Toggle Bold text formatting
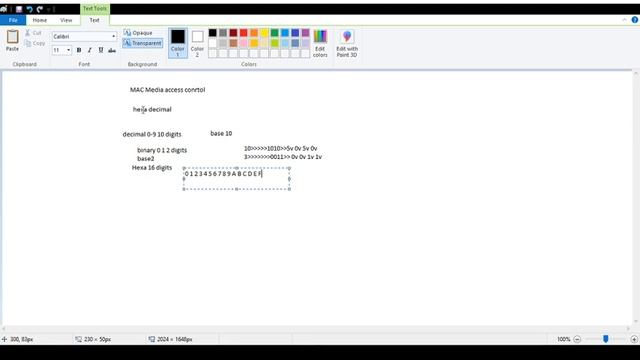The image size is (640, 360). 79,50
